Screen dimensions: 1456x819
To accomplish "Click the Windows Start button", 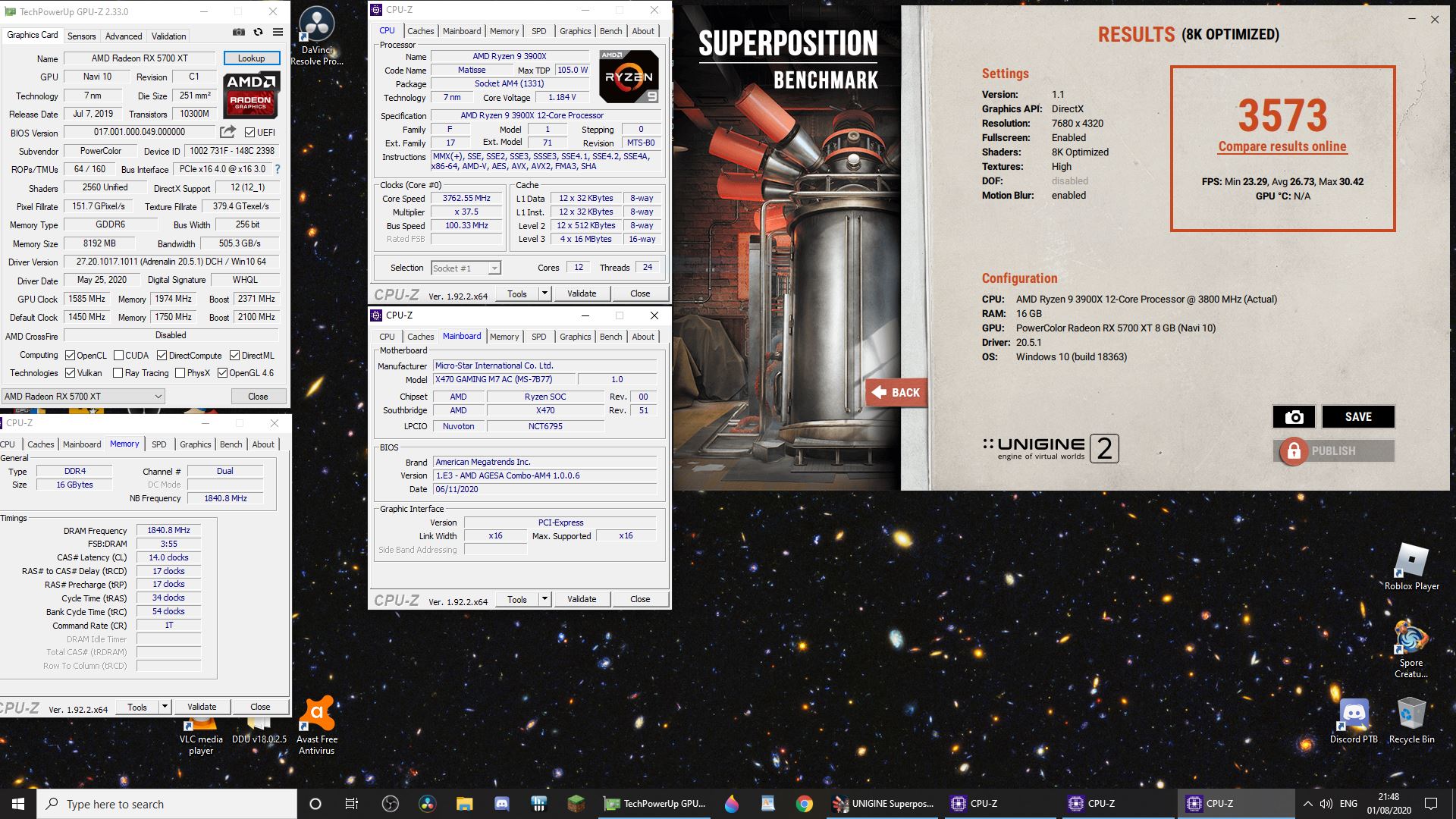I will point(18,804).
